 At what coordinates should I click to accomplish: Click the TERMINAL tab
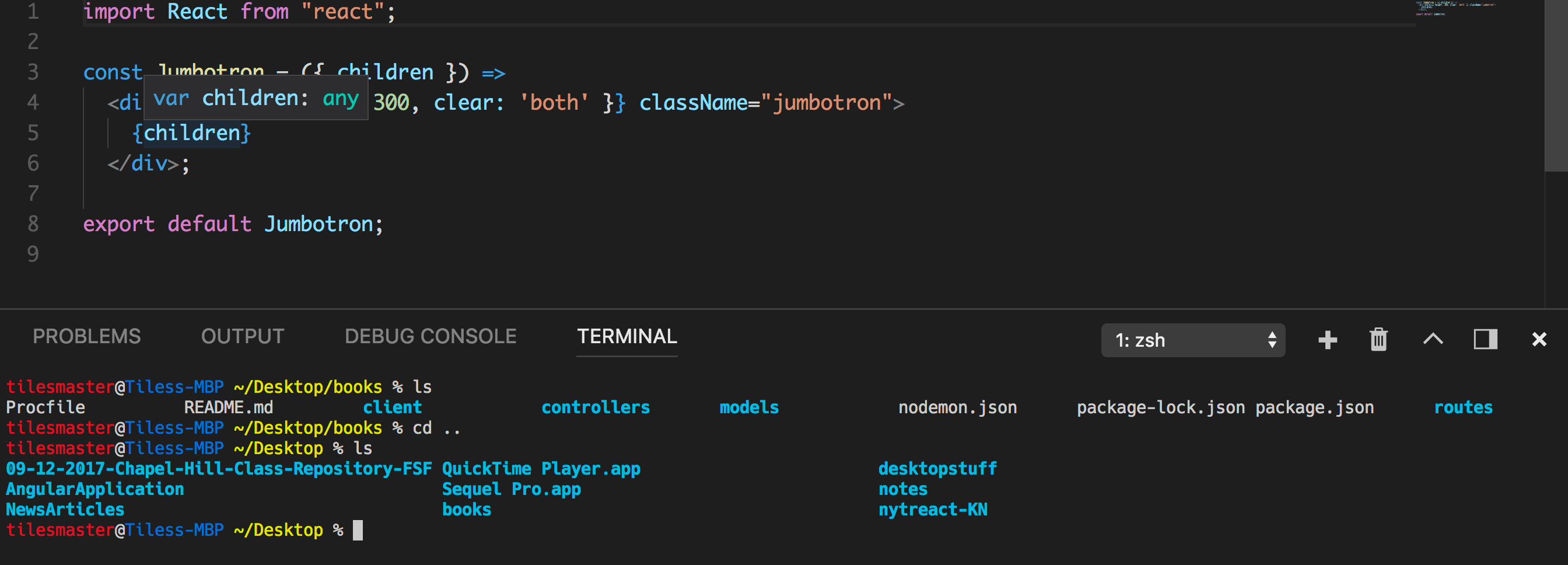pyautogui.click(x=626, y=337)
